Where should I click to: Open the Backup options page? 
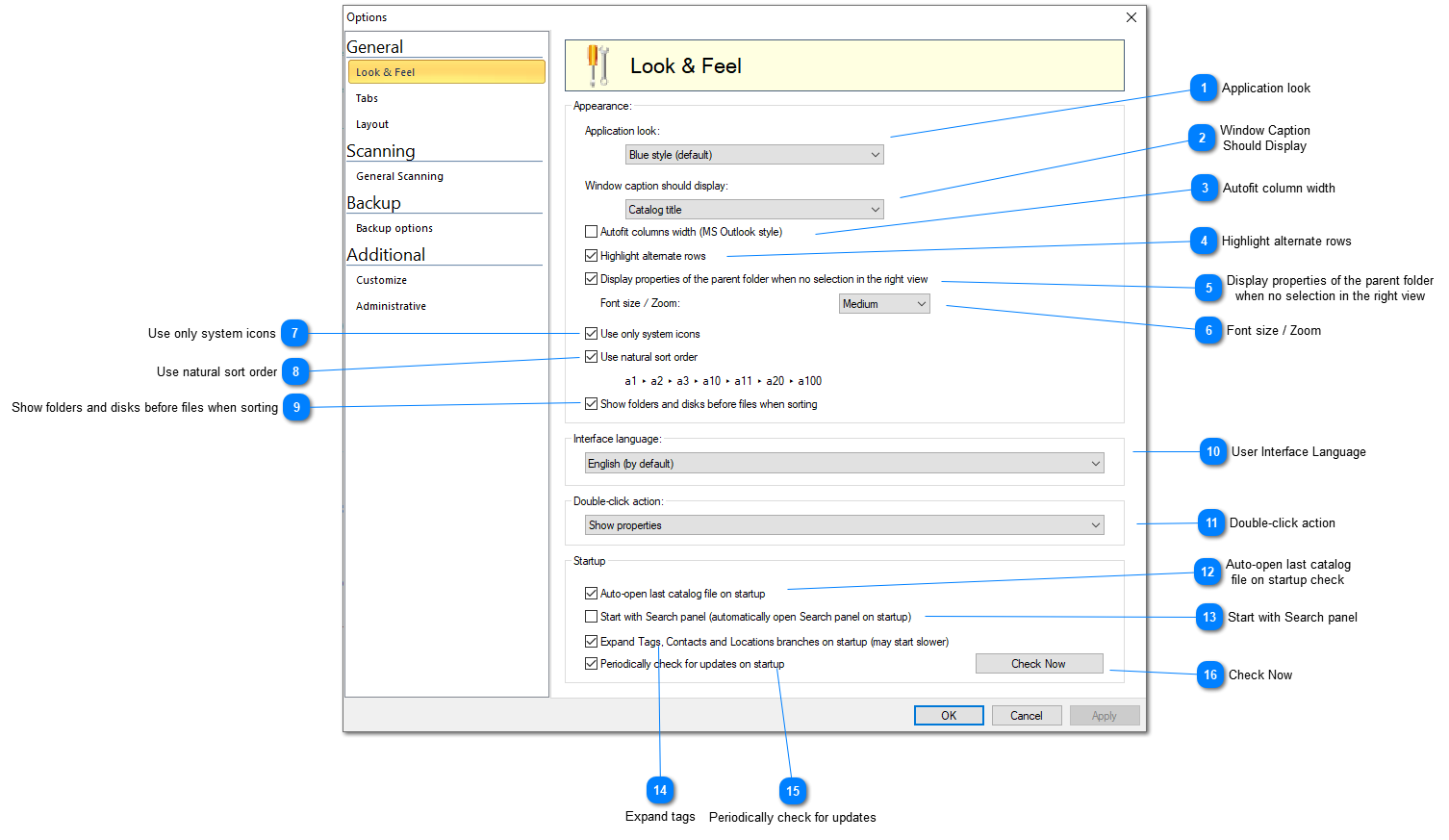(394, 228)
